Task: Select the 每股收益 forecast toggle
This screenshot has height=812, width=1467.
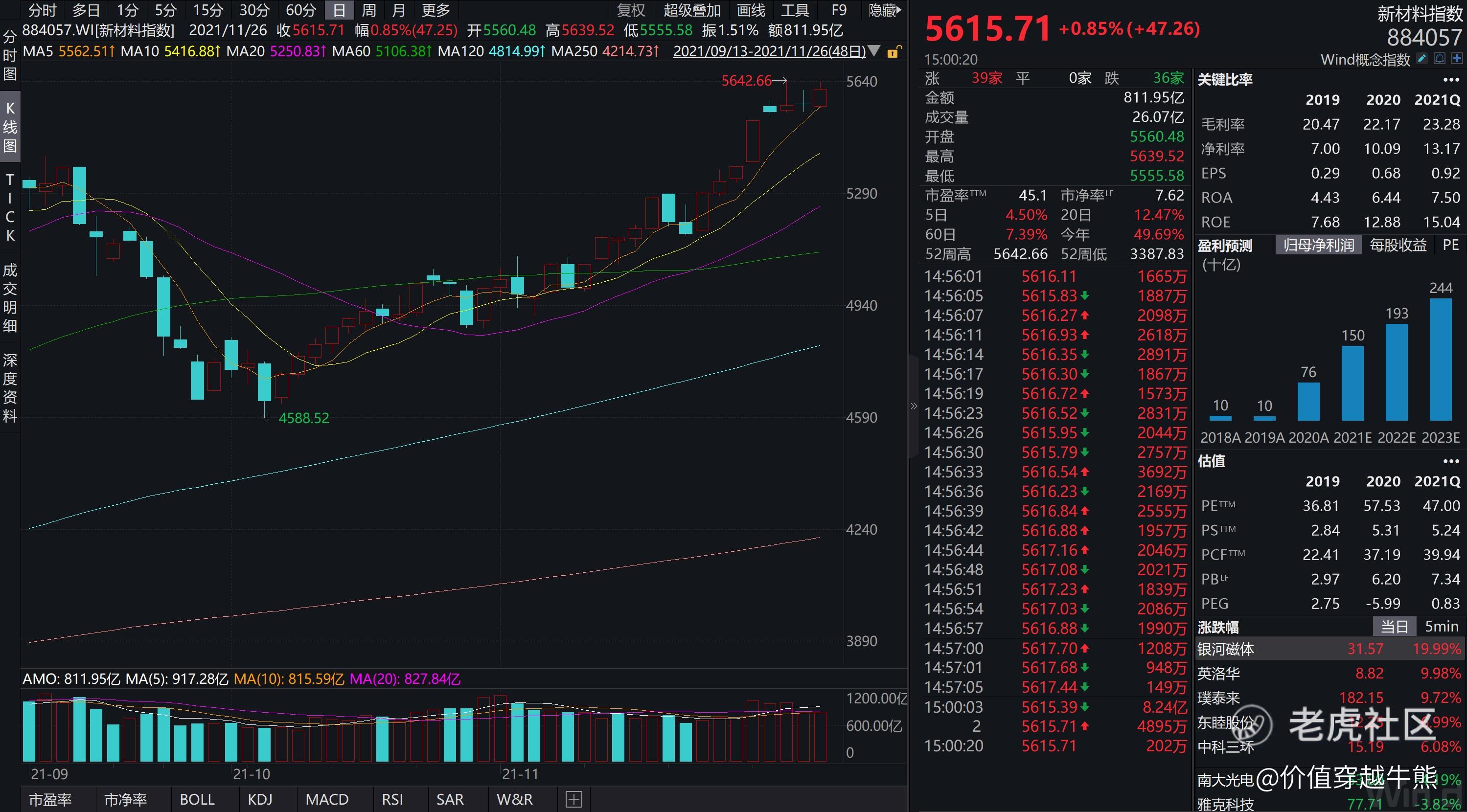Action: 1398,246
